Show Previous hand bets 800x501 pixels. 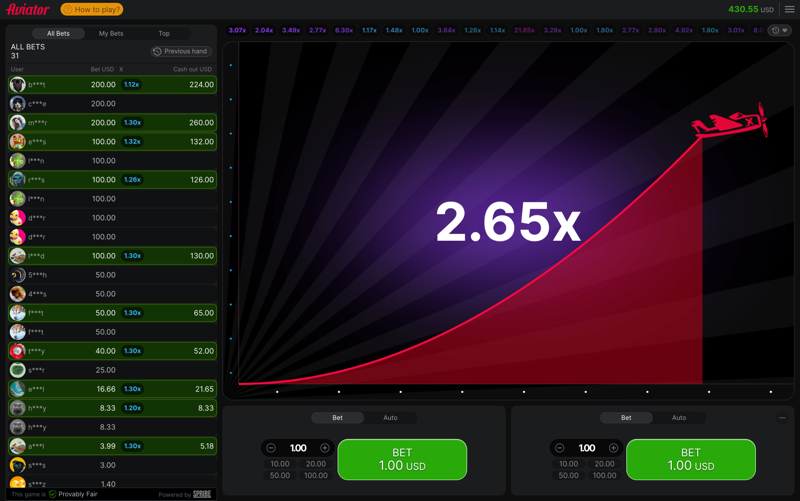click(181, 51)
